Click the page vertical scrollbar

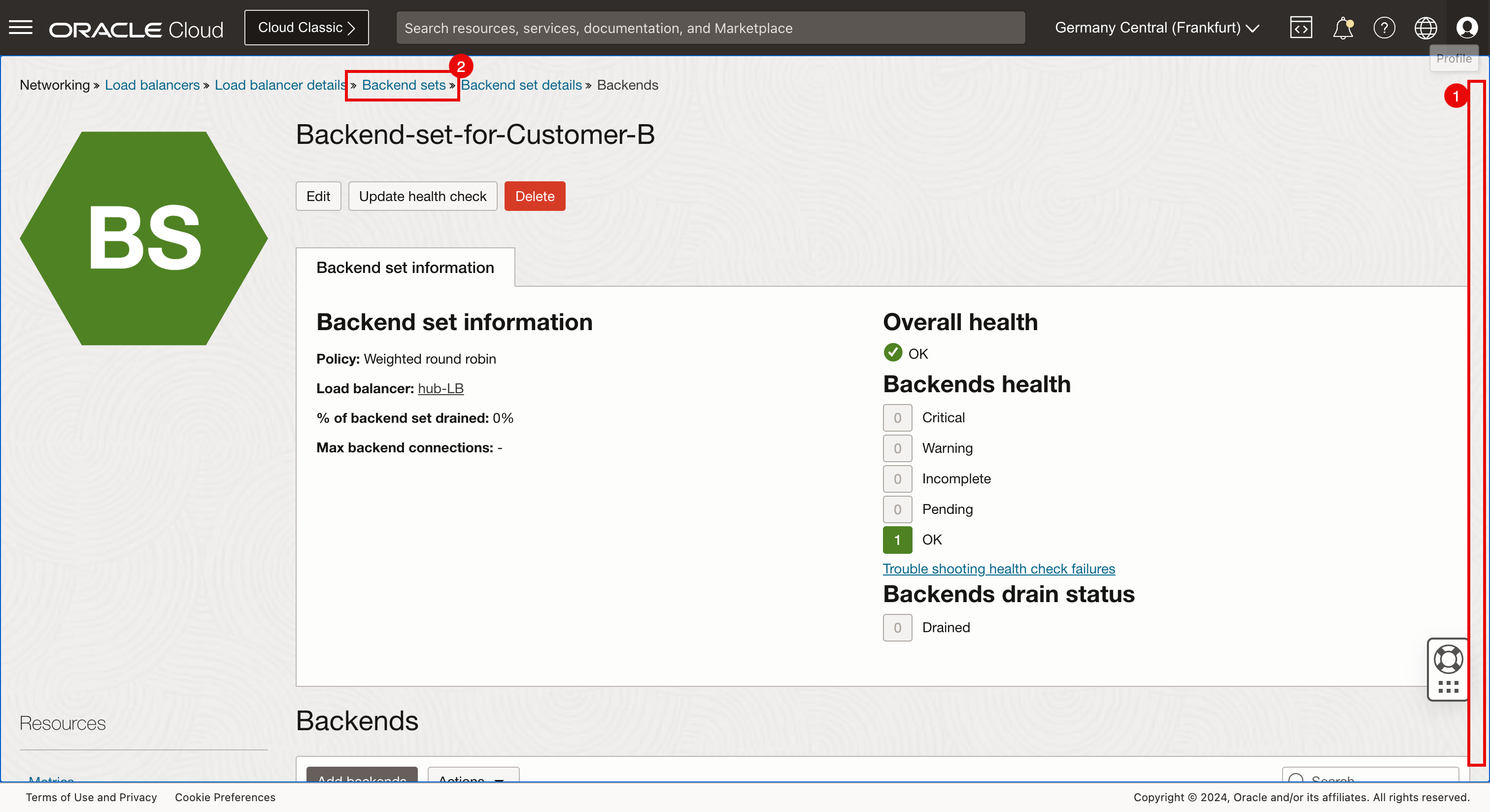1478,422
